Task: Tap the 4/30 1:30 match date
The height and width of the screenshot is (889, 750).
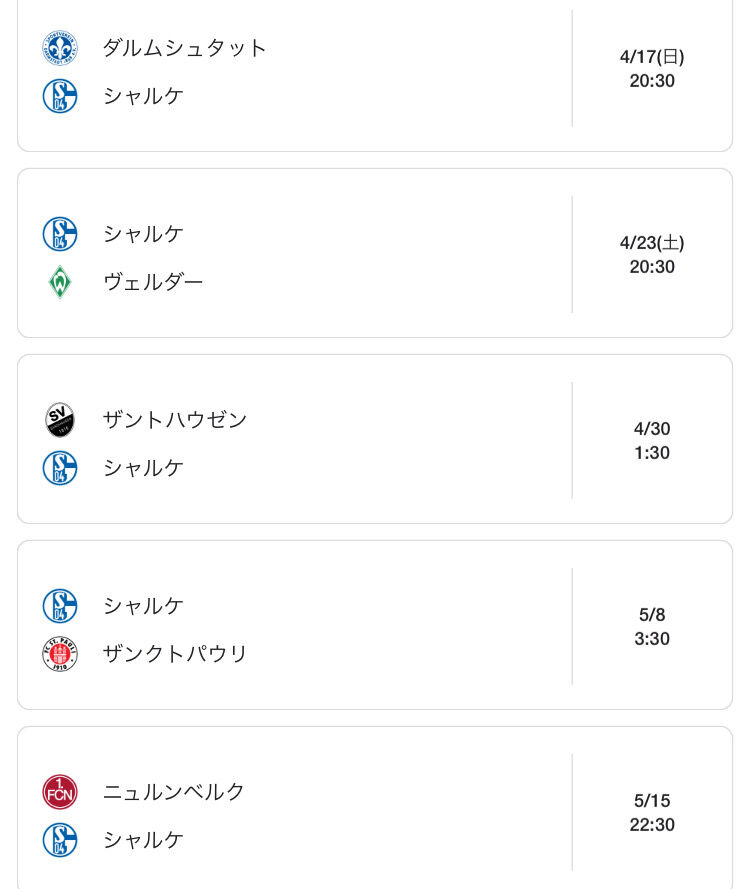Action: (652, 441)
